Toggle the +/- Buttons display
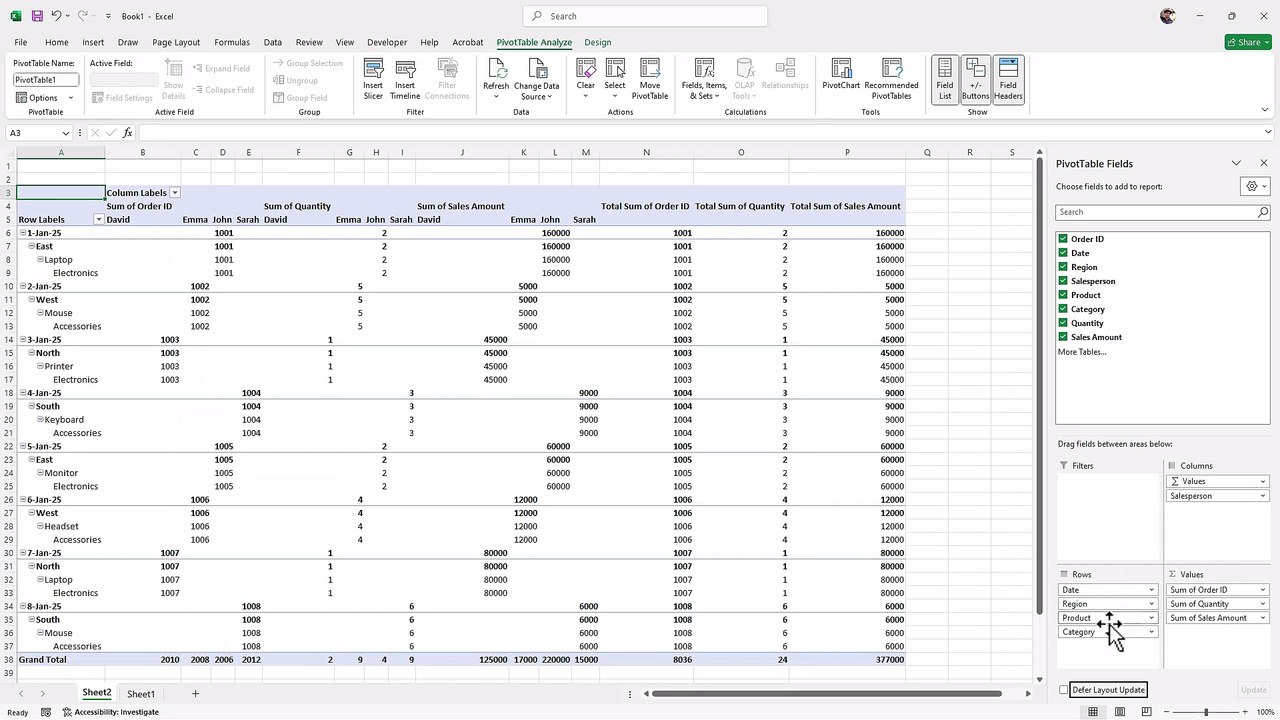 [x=976, y=79]
